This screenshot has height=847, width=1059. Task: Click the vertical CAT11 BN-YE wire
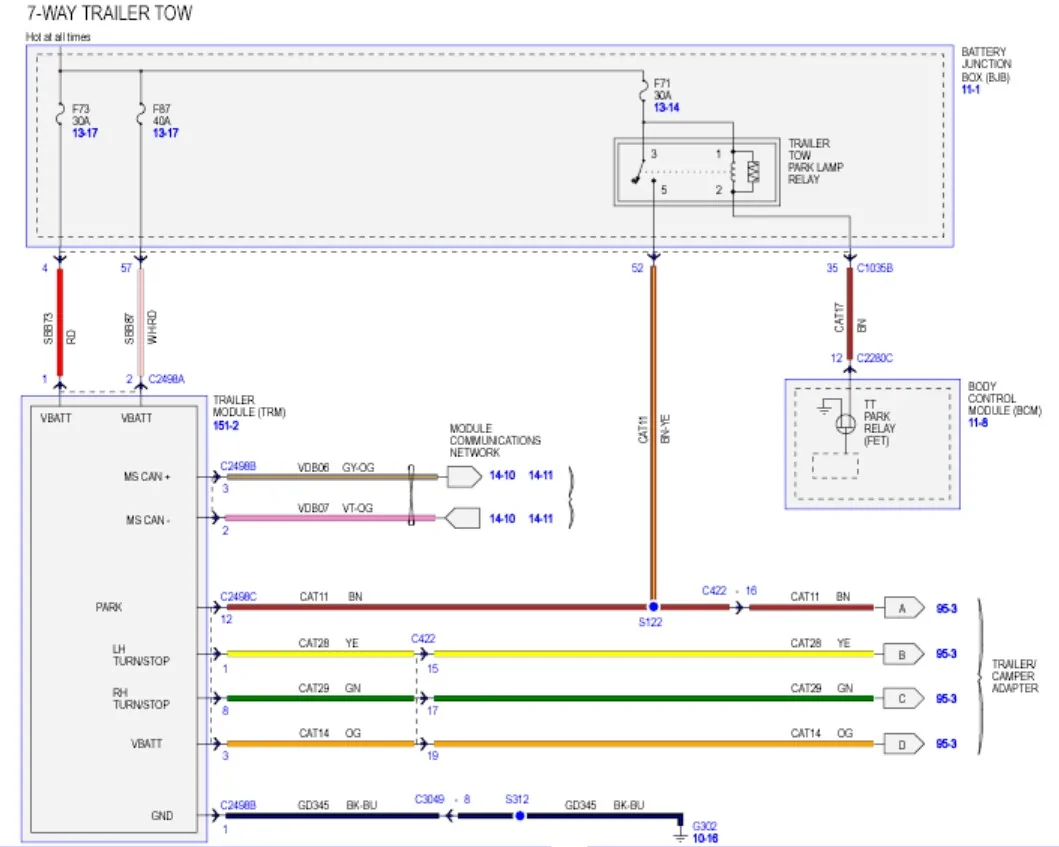[653, 432]
